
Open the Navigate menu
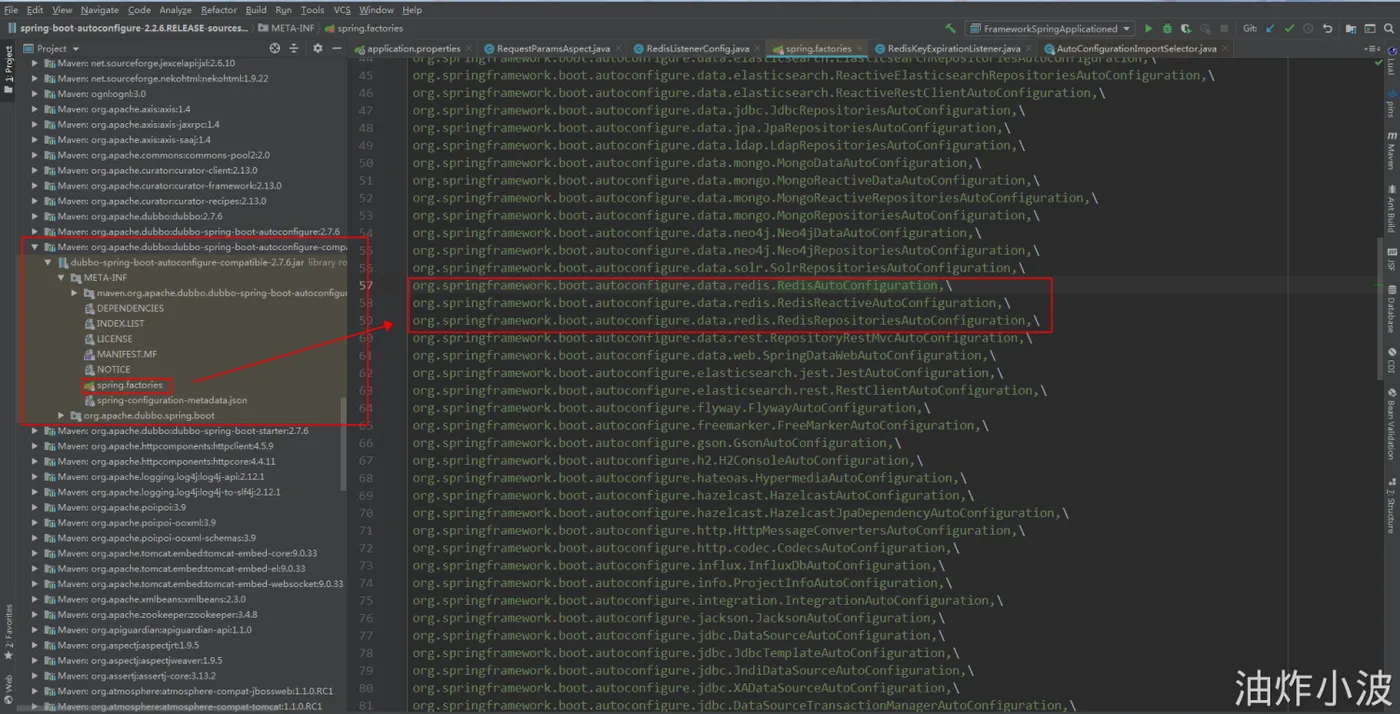pyautogui.click(x=100, y=9)
